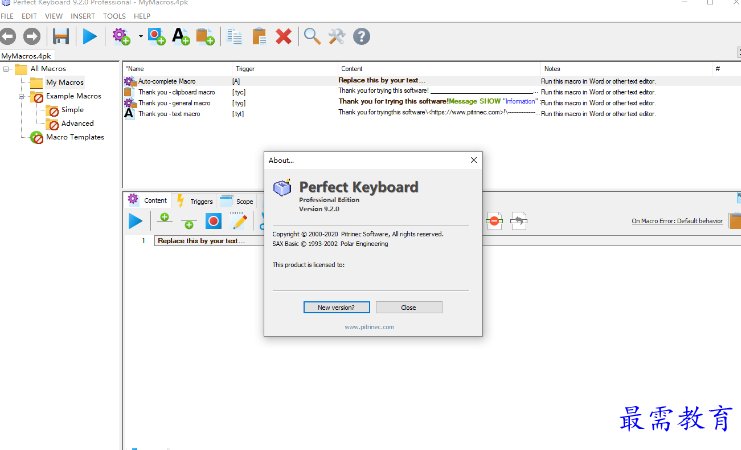
Task: Click the Close button in the About dialog
Action: coord(409,307)
